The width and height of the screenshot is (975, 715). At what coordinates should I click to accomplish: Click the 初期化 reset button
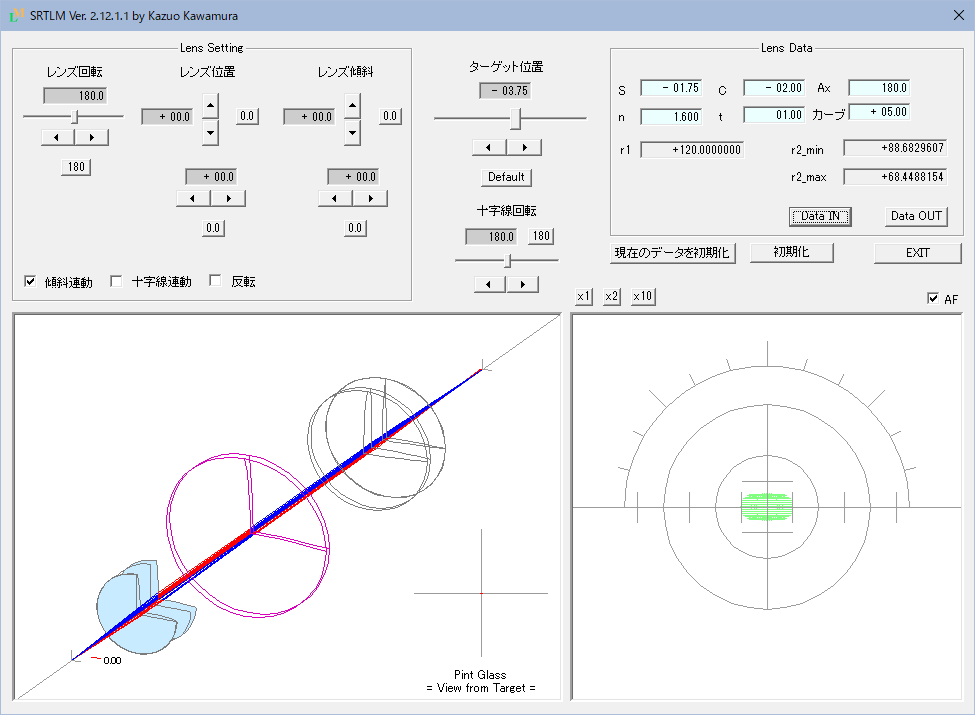click(x=790, y=252)
